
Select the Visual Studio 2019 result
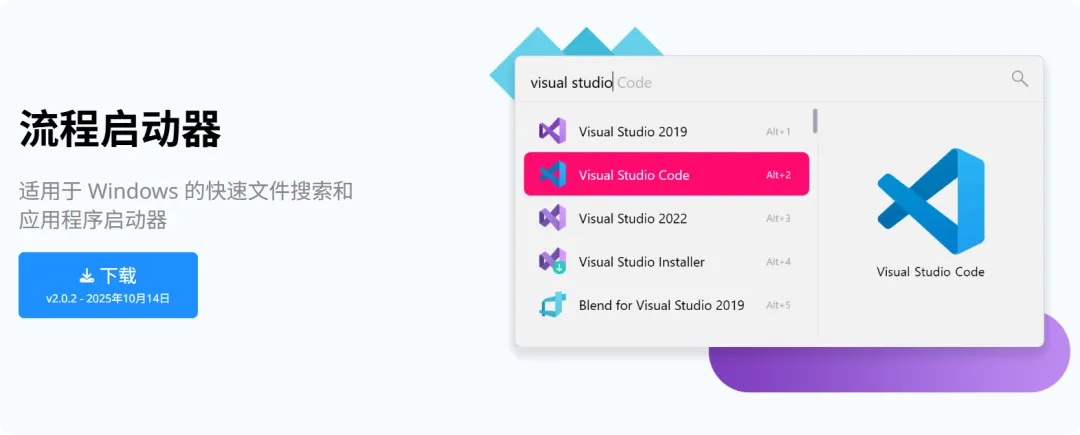pos(666,131)
